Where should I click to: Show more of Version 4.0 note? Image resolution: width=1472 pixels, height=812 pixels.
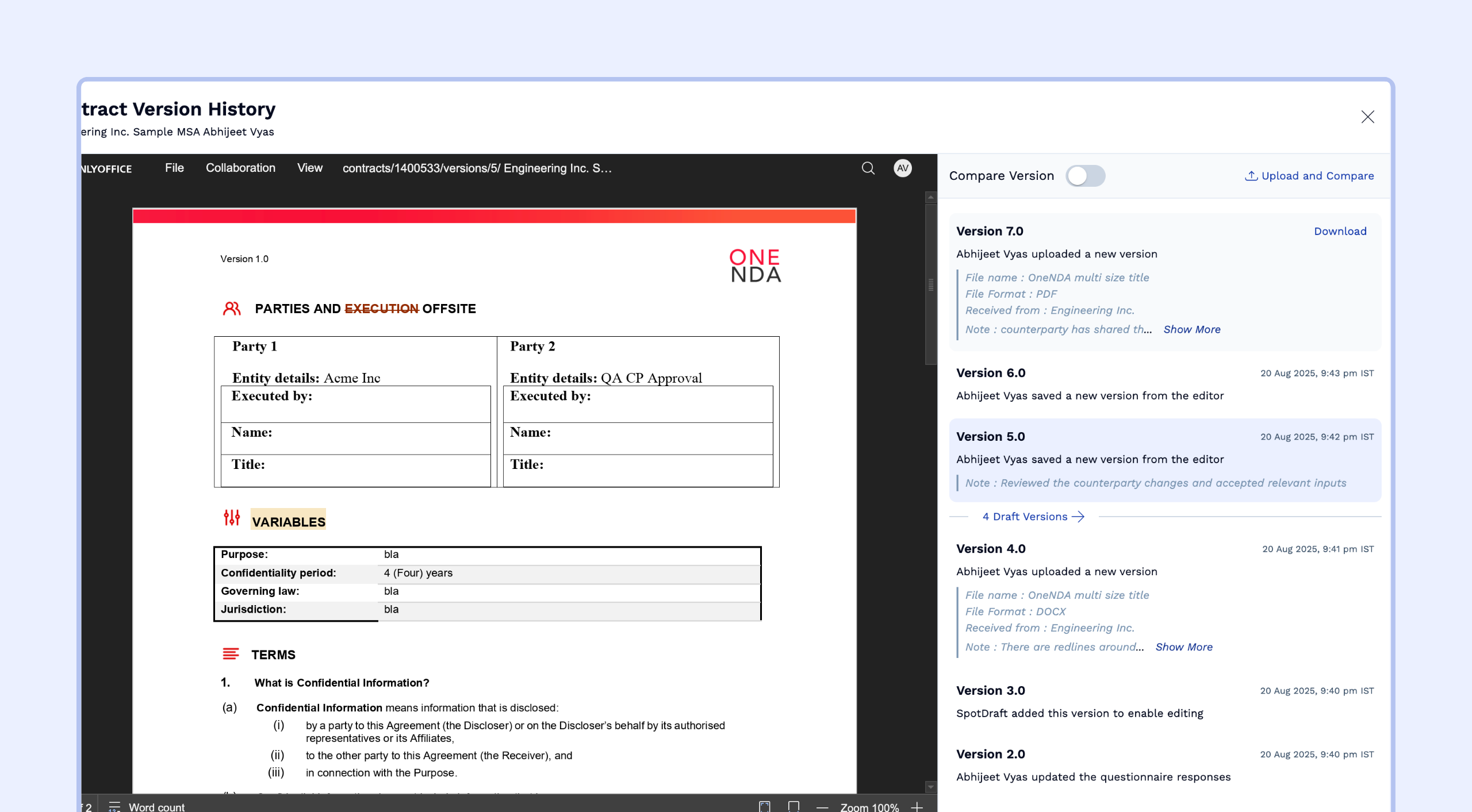(1183, 647)
